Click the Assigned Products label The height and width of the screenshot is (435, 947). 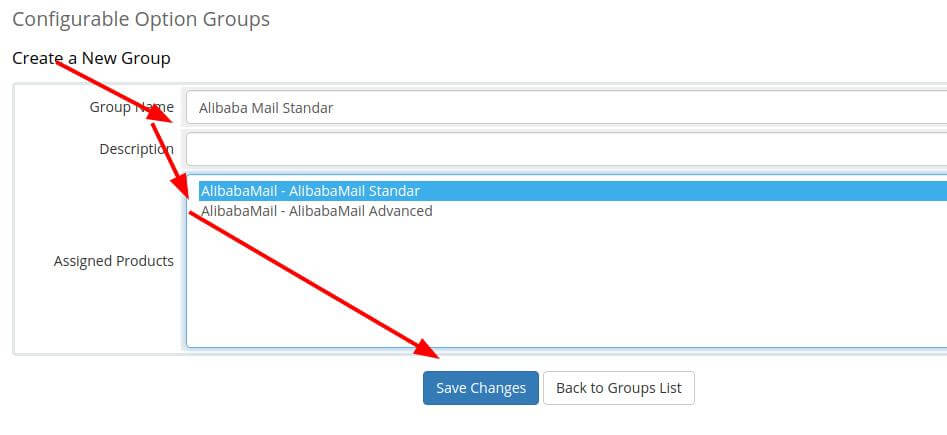[x=114, y=261]
